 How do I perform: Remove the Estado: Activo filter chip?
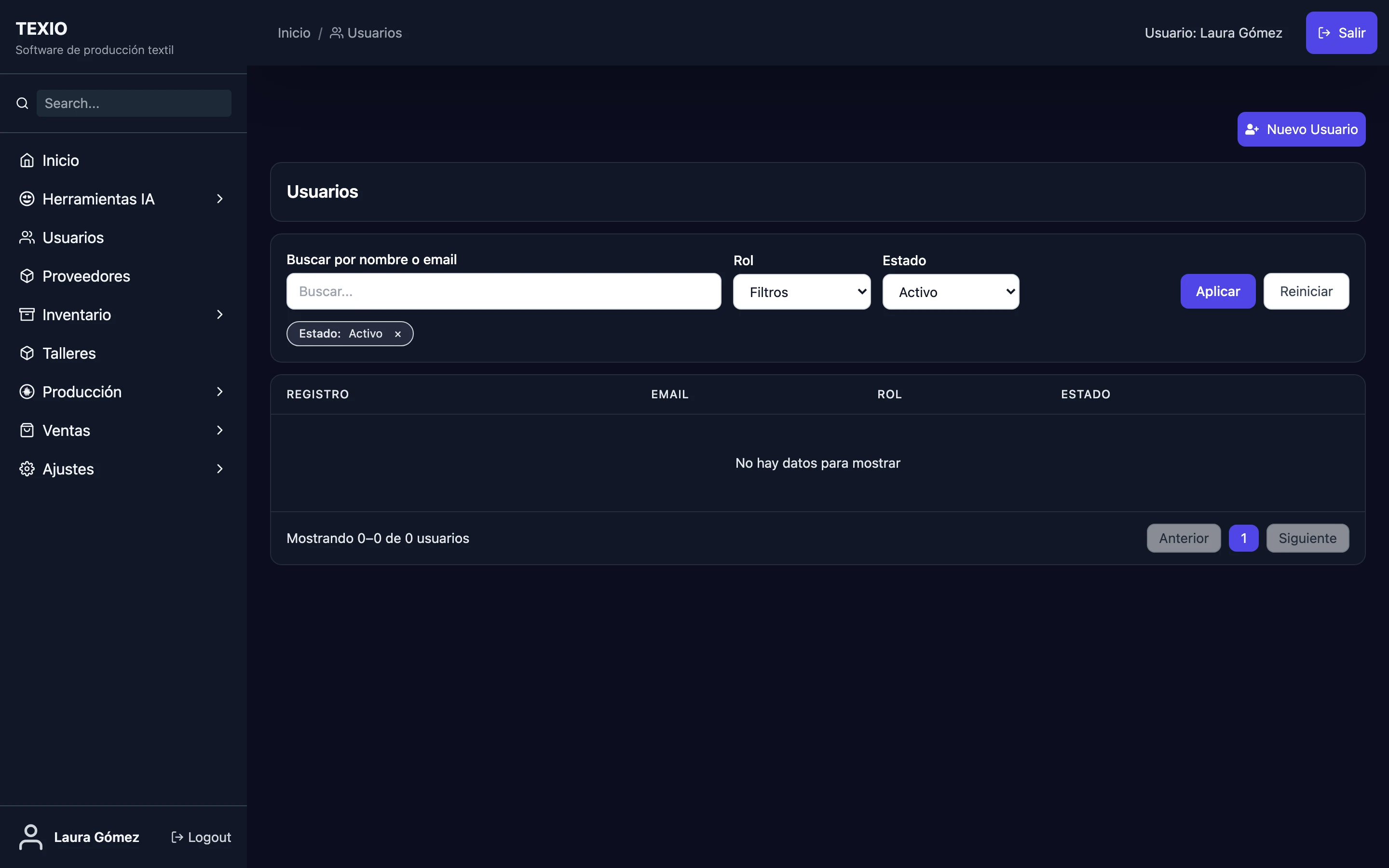tap(398, 334)
